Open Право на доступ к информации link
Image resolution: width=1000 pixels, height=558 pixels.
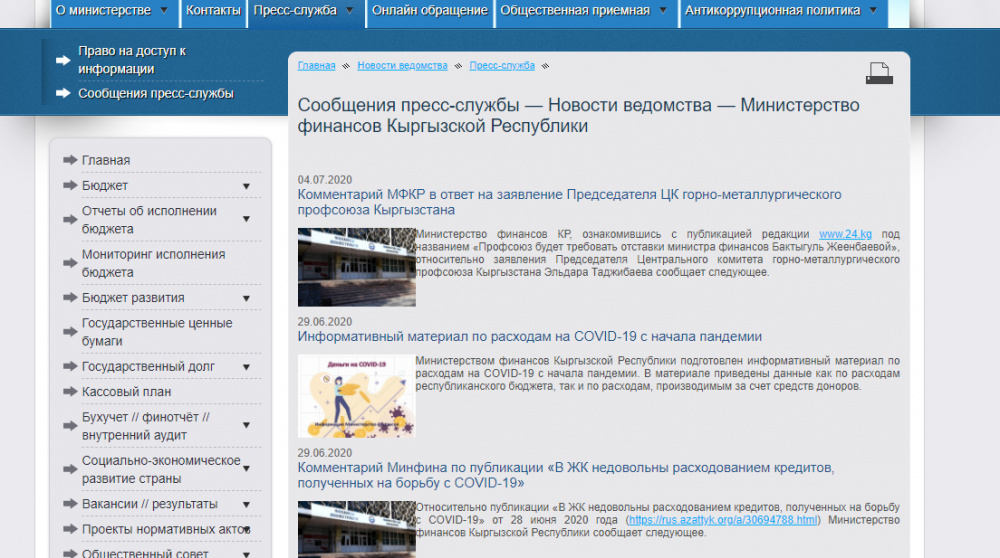(132, 60)
